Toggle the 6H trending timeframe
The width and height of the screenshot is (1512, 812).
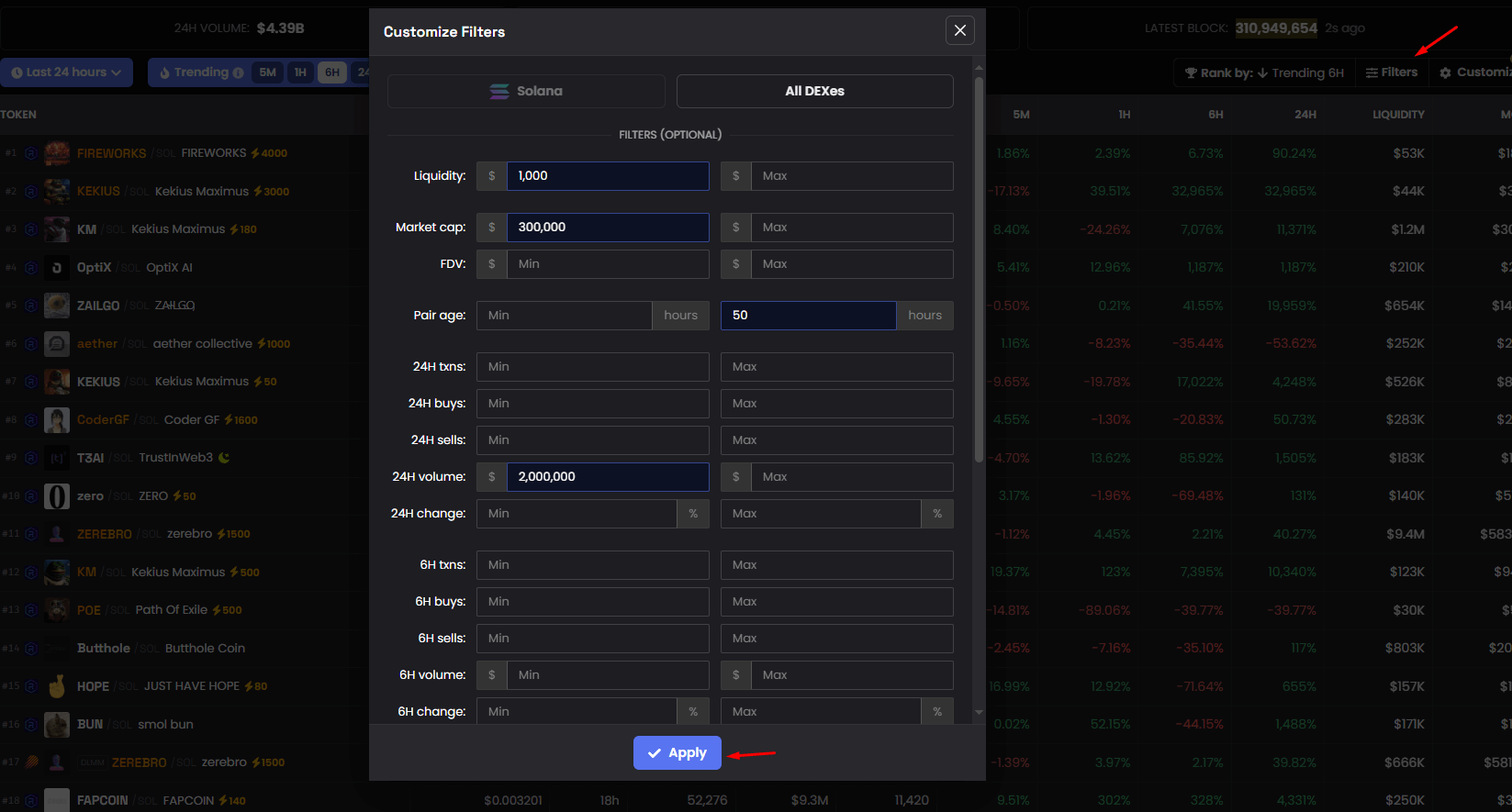pos(332,72)
